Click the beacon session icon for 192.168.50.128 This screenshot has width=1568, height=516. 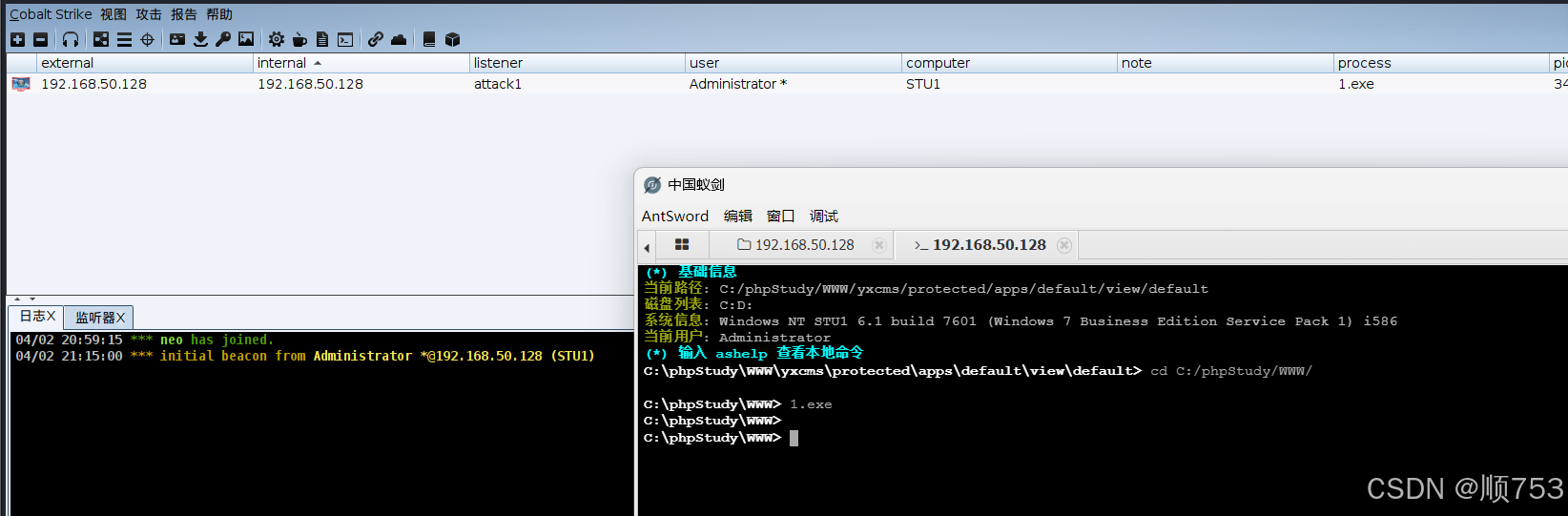(21, 84)
